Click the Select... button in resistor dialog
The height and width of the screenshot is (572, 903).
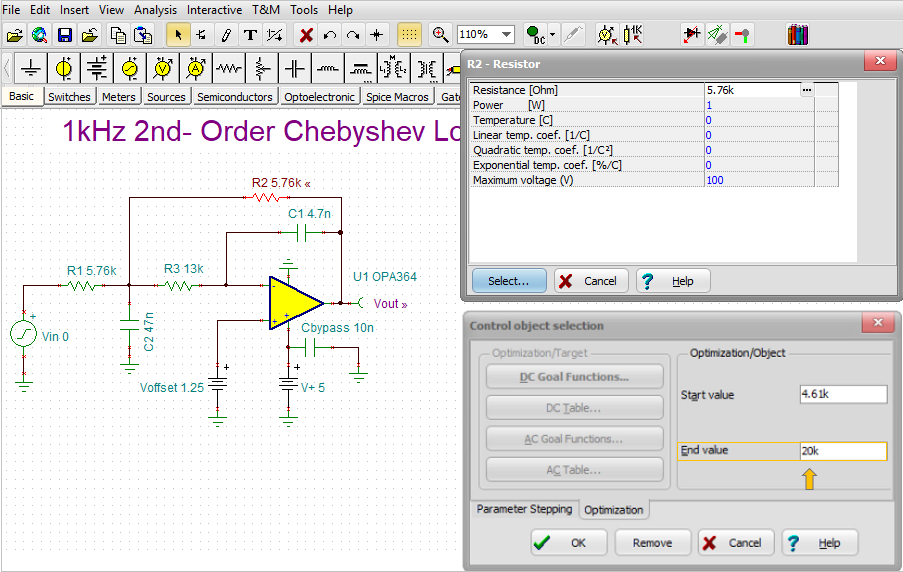pyautogui.click(x=509, y=281)
